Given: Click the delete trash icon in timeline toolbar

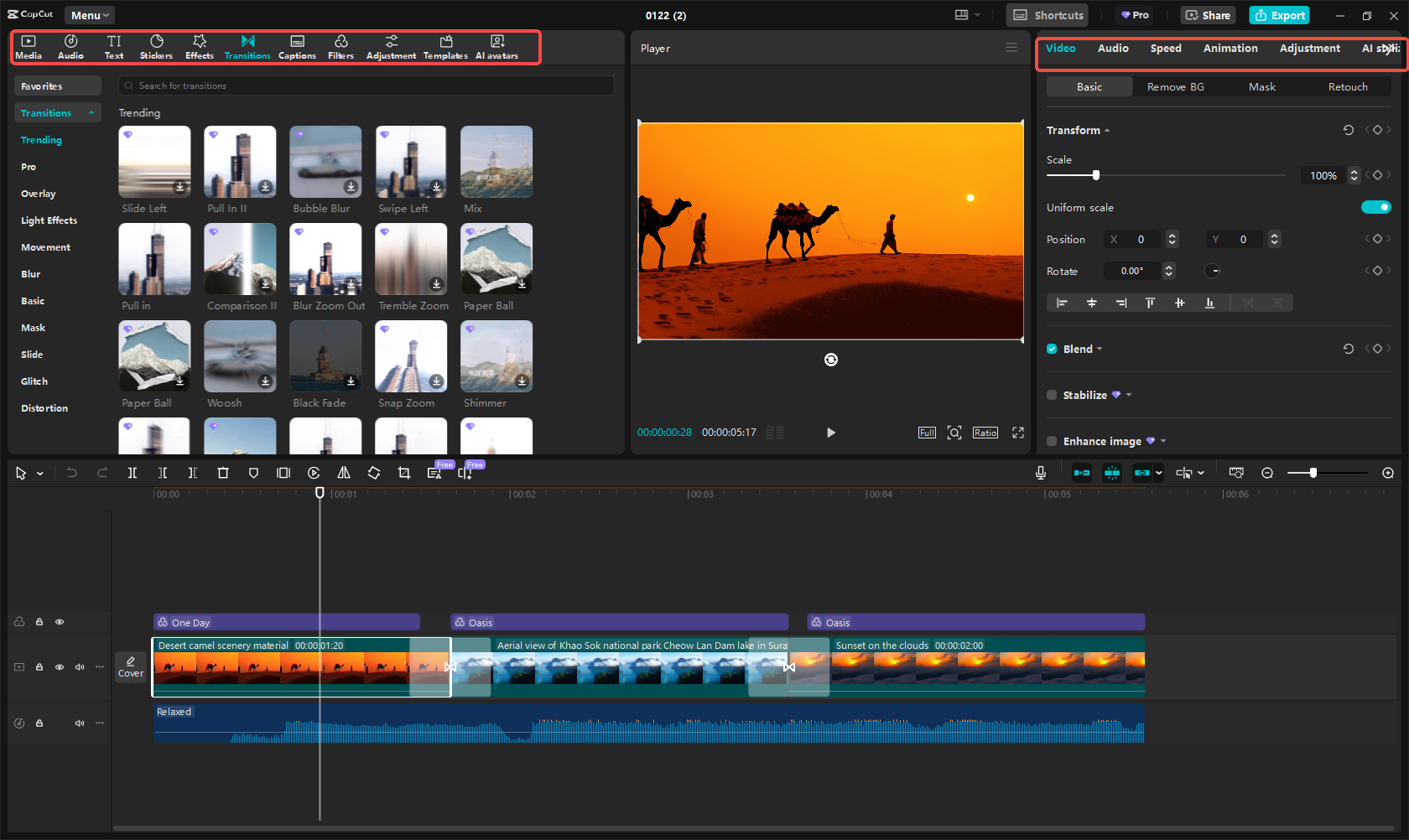Looking at the screenshot, I should pyautogui.click(x=223, y=473).
